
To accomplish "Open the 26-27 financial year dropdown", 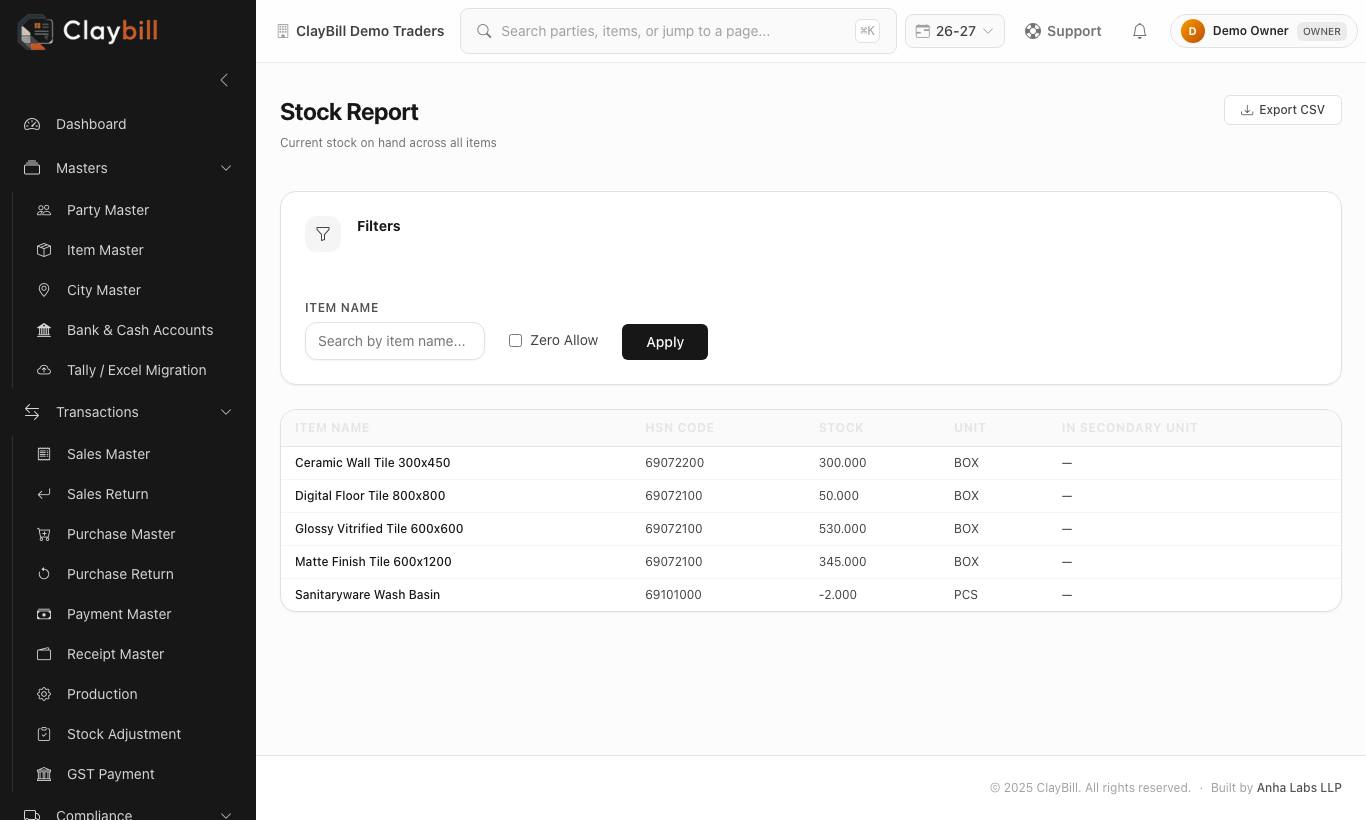I will coord(955,31).
